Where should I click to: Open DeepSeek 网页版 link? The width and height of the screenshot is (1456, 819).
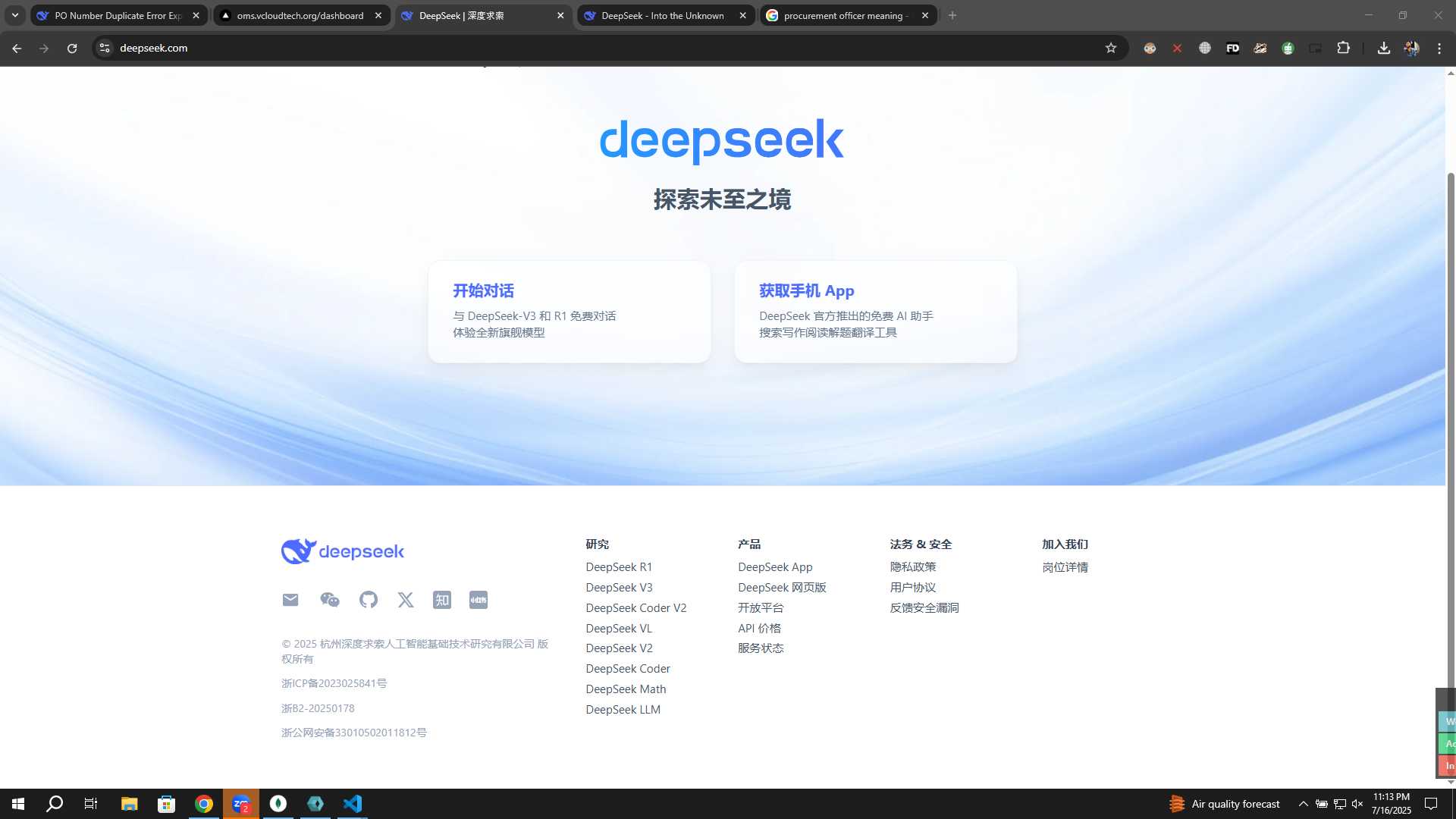click(782, 588)
